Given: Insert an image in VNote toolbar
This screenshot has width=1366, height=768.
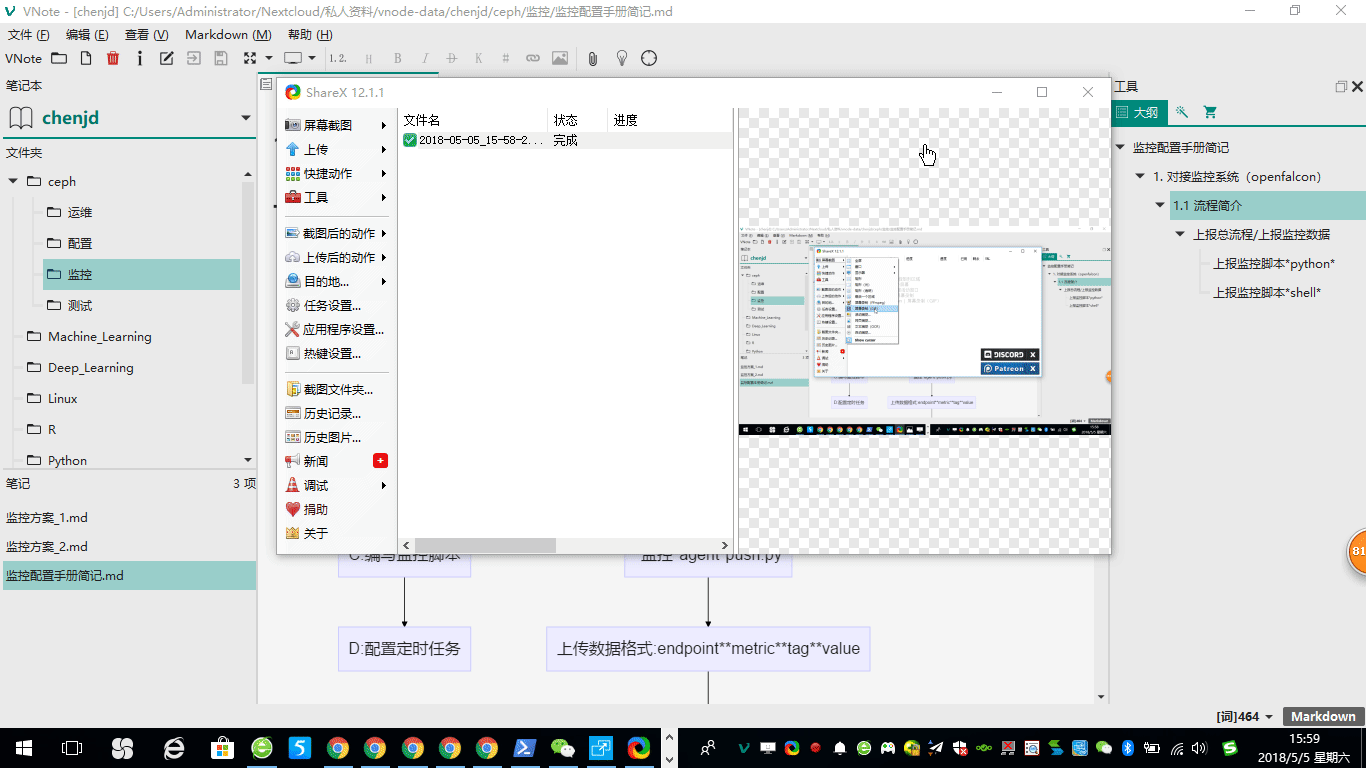Looking at the screenshot, I should coord(560,58).
